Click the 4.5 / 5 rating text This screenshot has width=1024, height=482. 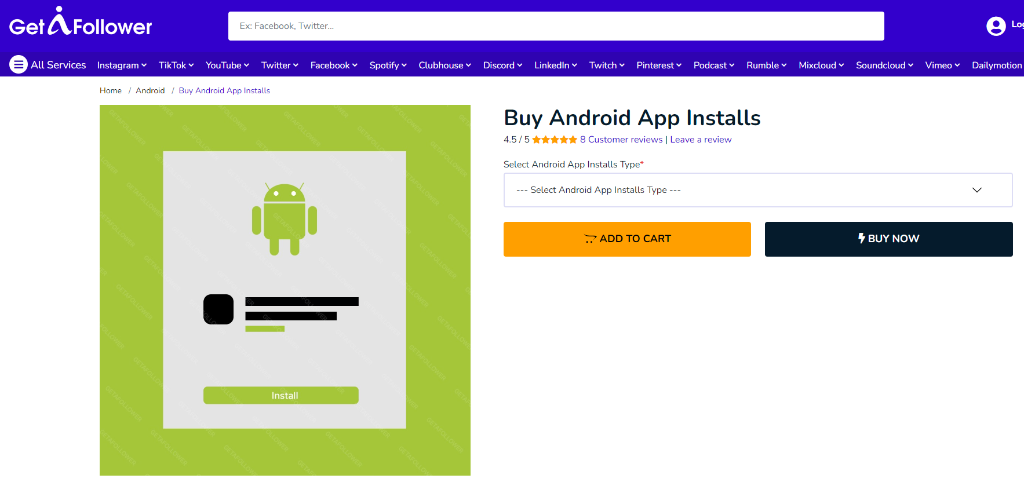pos(517,140)
